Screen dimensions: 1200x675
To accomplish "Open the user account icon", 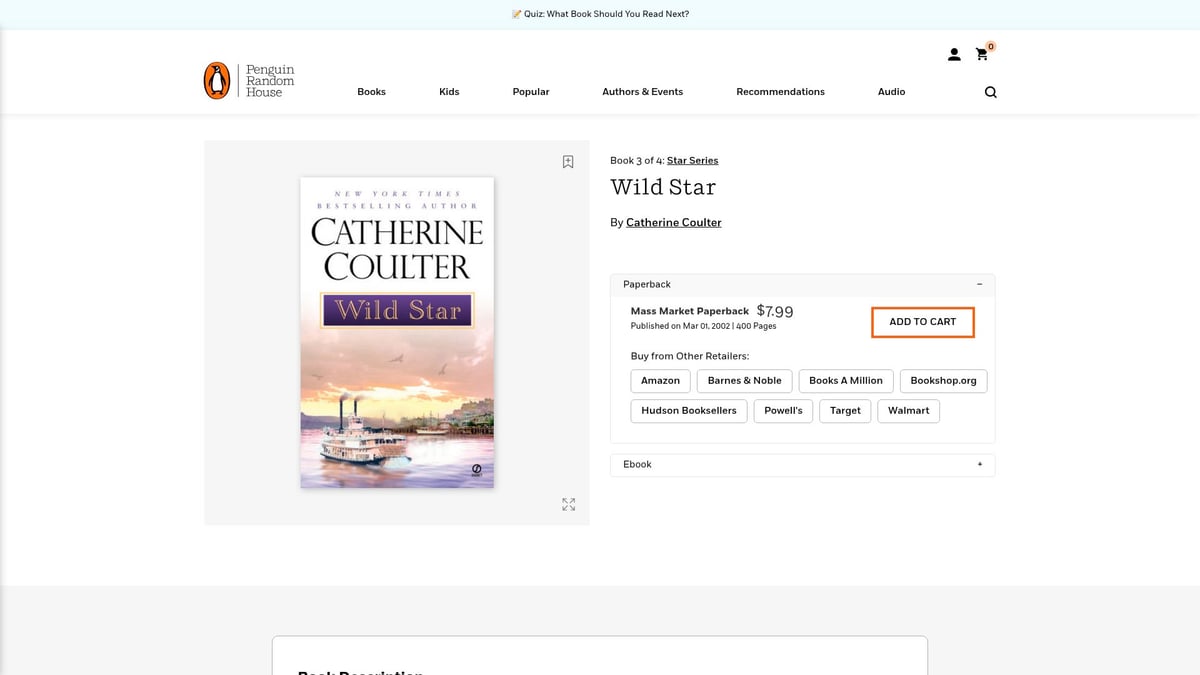I will pyautogui.click(x=954, y=54).
